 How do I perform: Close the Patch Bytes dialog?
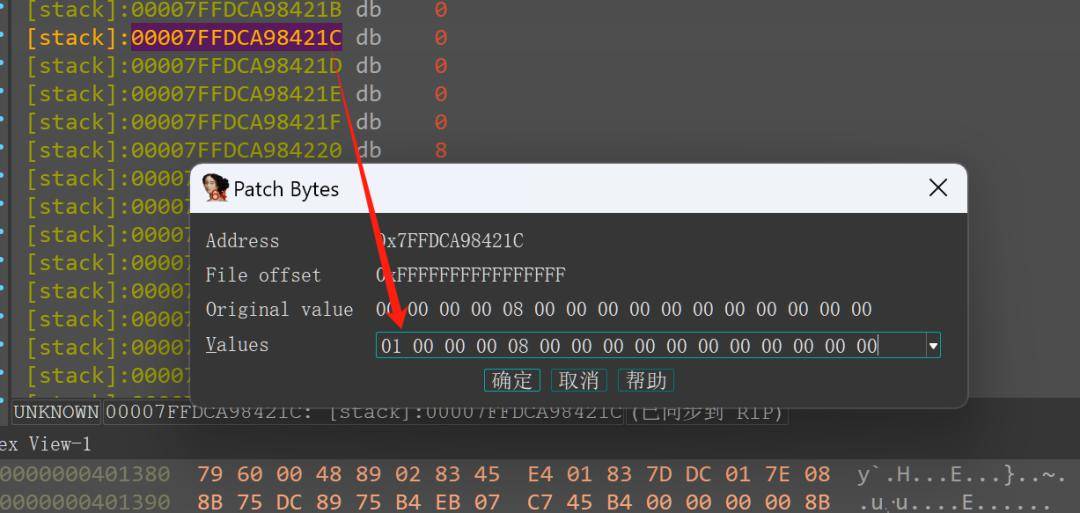tap(937, 187)
